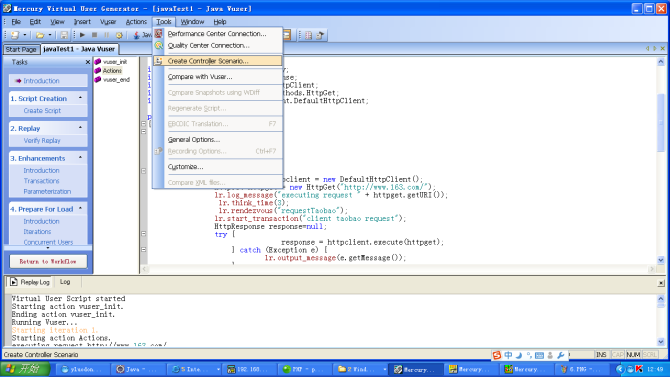This screenshot has height=377, width=670.
Task: Select the Actions node in the tree
Action: pos(112,71)
